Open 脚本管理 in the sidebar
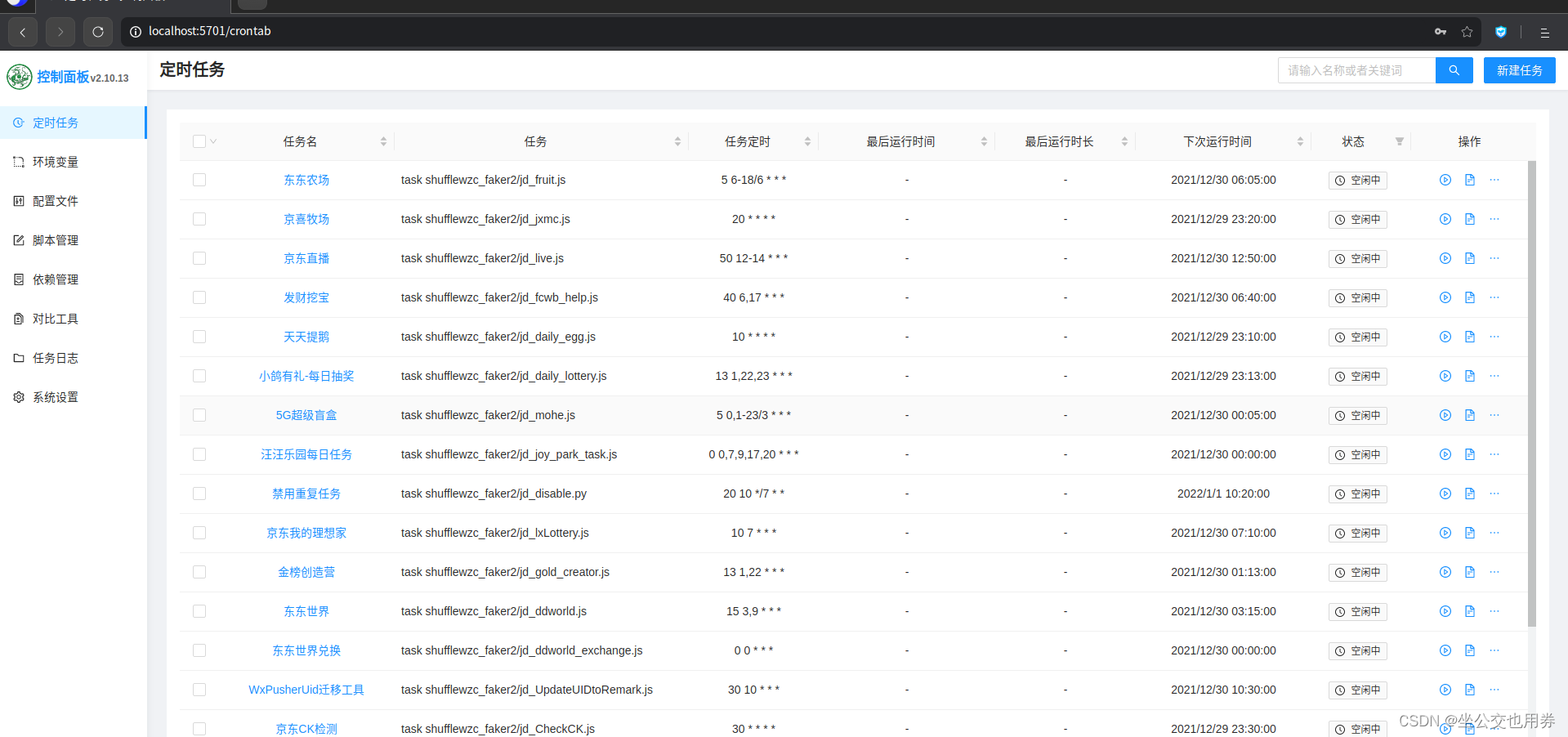1568x737 pixels. coord(74,240)
